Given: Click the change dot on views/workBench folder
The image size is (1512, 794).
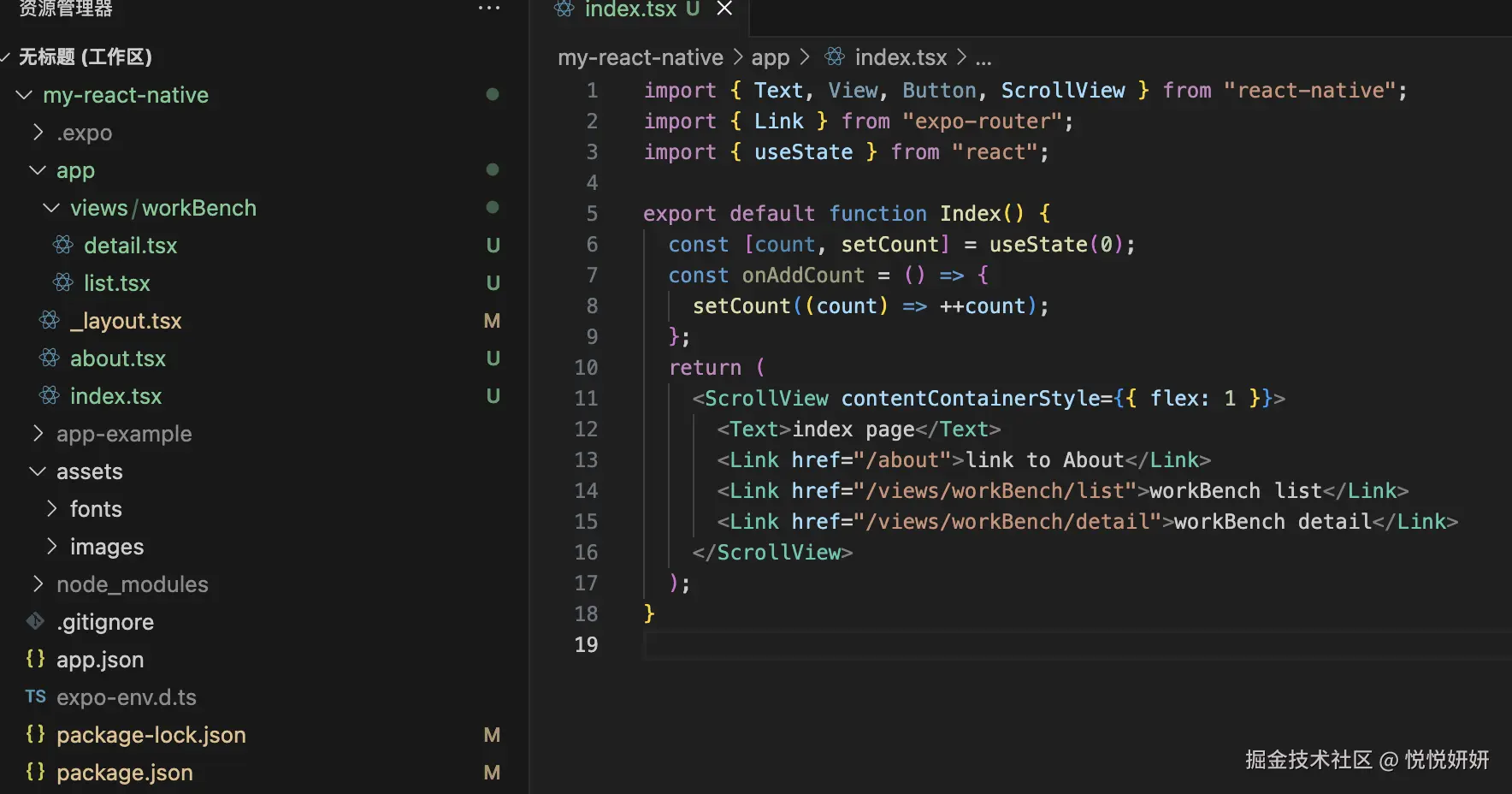Looking at the screenshot, I should tap(493, 207).
